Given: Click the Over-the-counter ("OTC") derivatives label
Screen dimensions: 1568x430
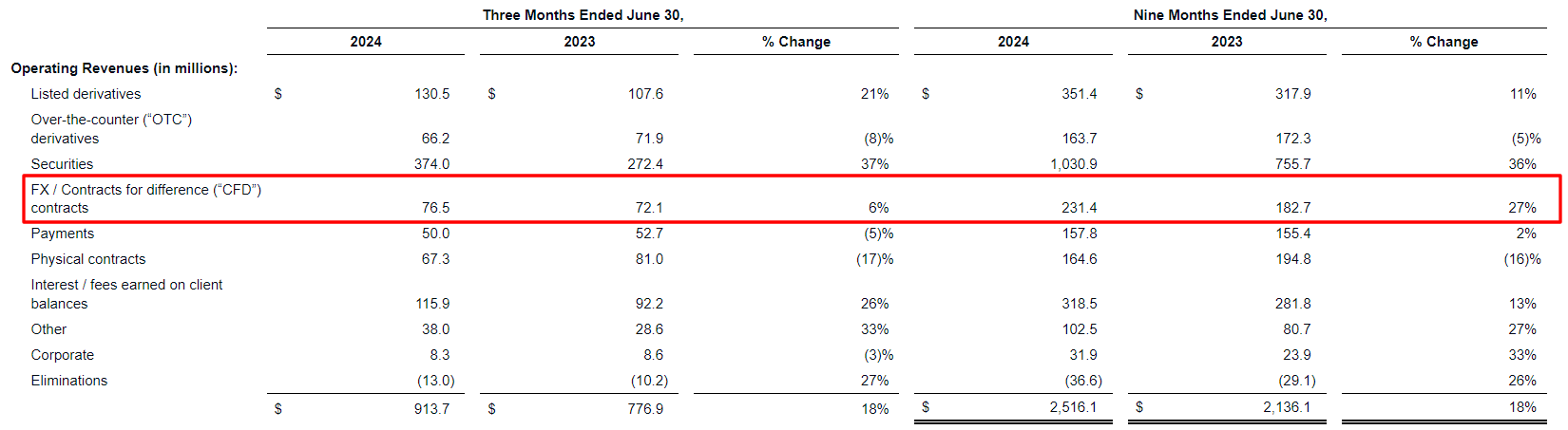Looking at the screenshot, I should [111, 129].
